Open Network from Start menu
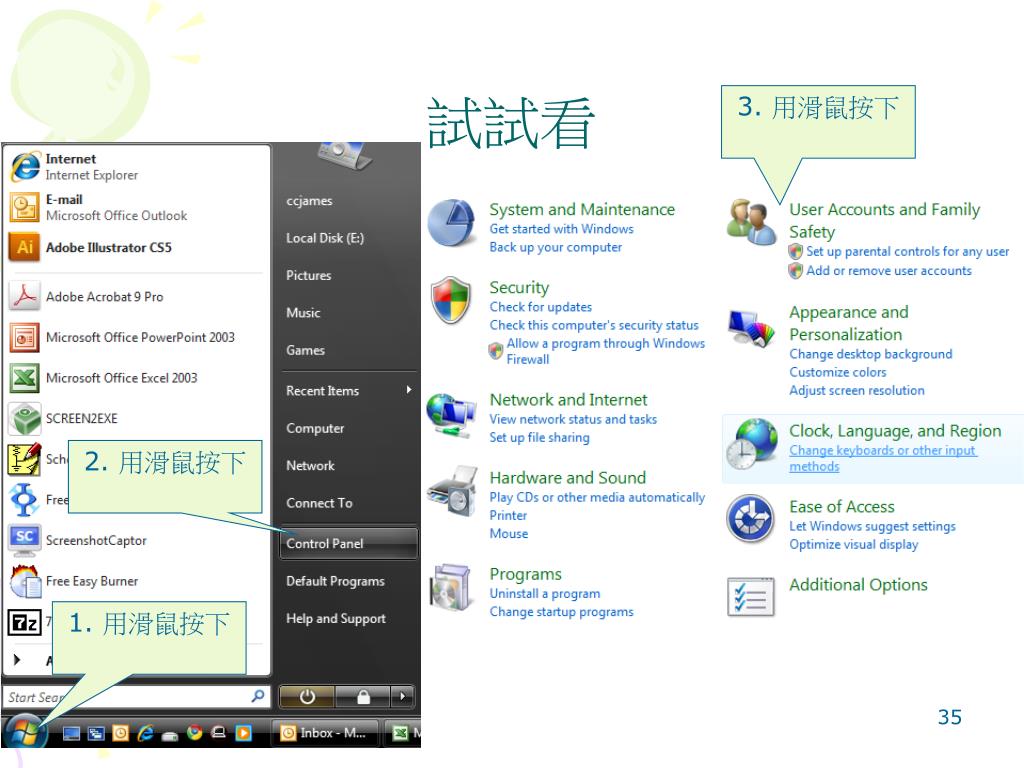The image size is (1024, 768). pos(310,466)
